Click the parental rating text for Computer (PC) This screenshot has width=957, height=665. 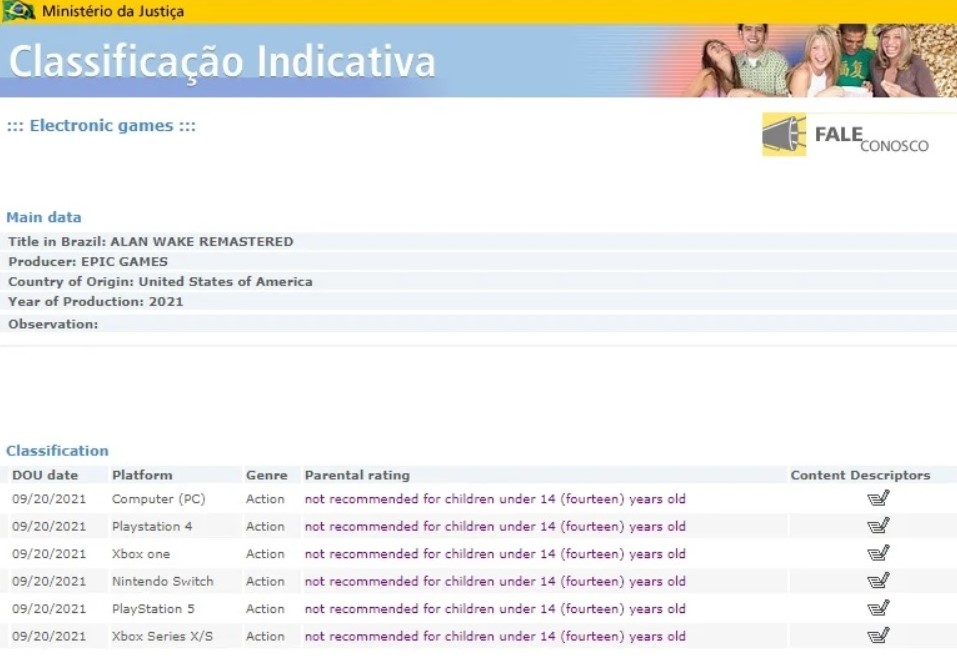[495, 499]
